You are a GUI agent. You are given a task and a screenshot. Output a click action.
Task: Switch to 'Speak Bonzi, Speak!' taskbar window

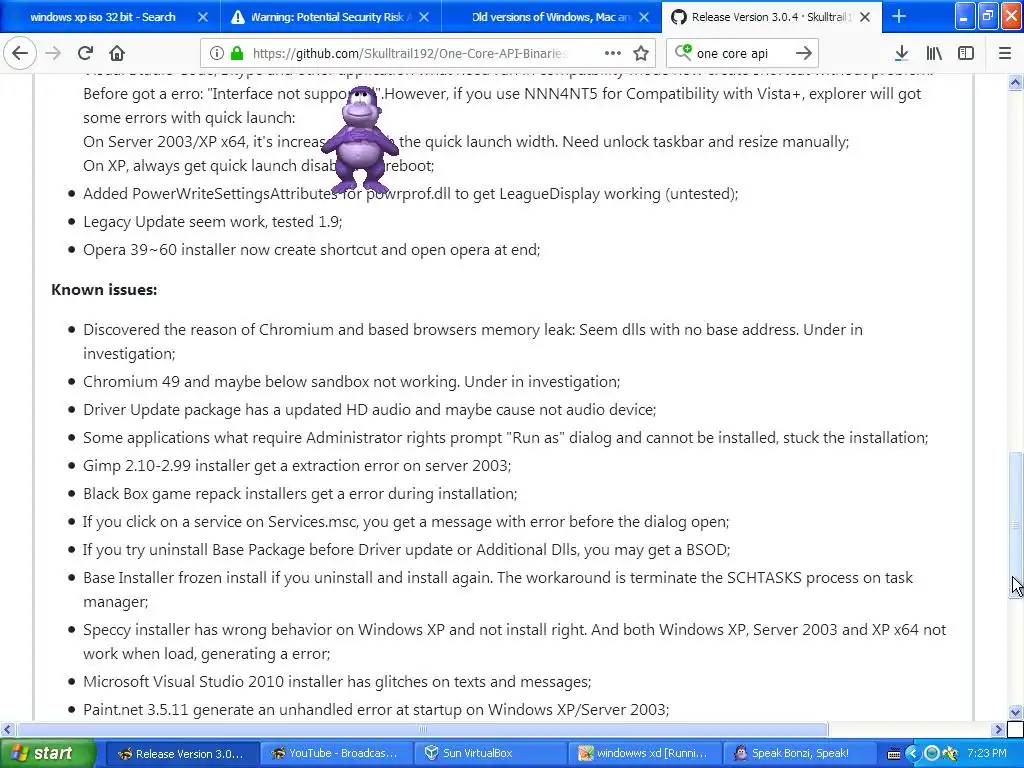pyautogui.click(x=798, y=754)
